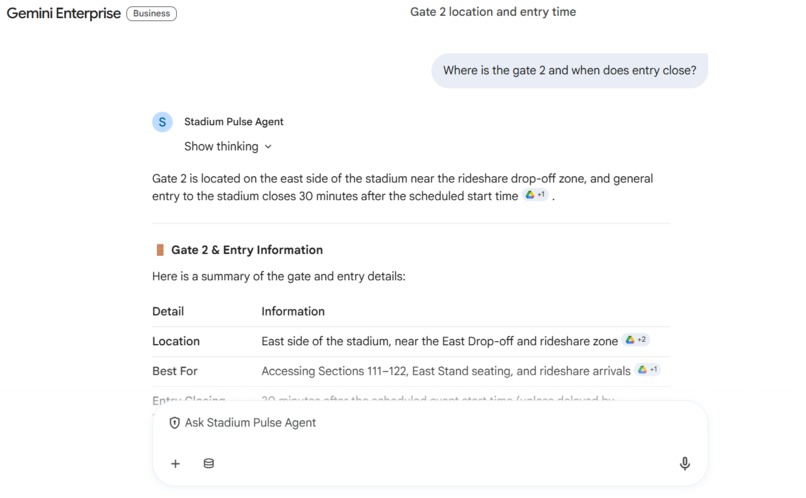Select the Best For row label
The width and height of the screenshot is (806, 498).
point(175,371)
